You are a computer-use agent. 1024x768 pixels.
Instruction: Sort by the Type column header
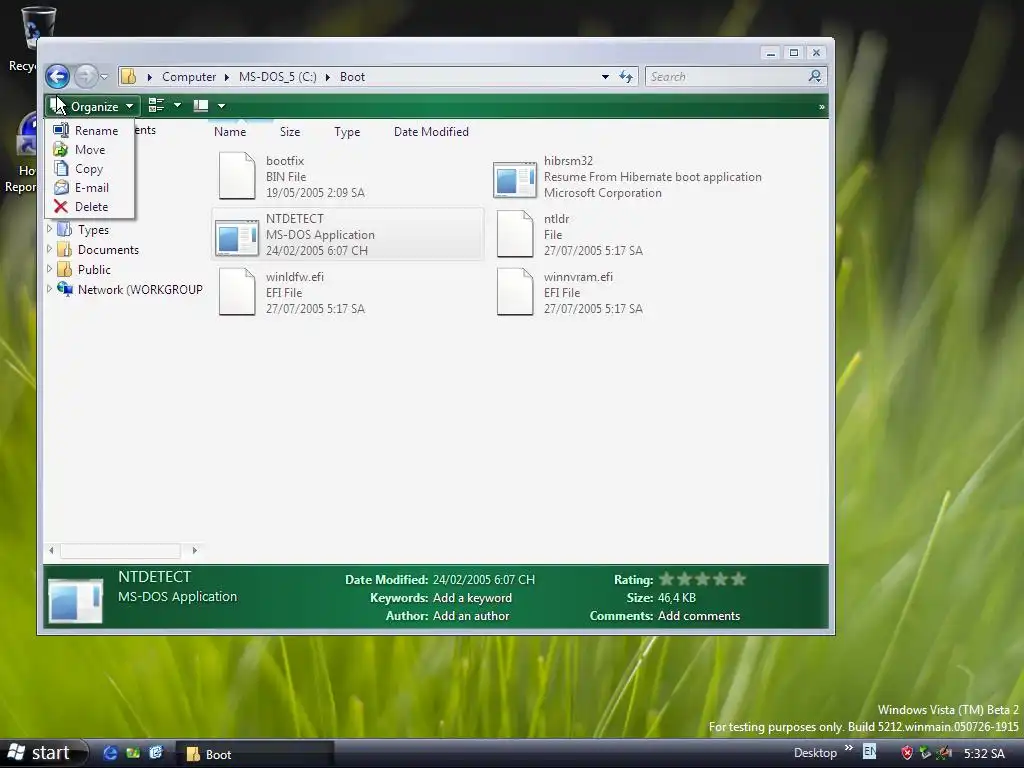point(347,131)
